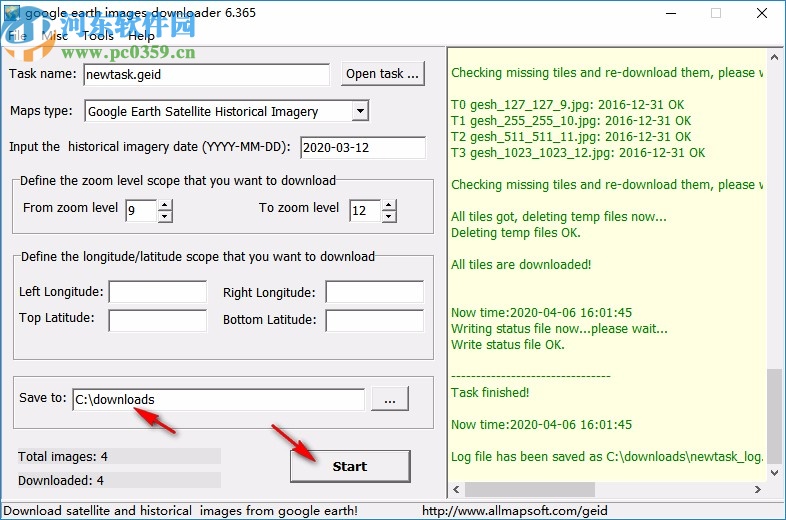Viewport: 786px width, 520px height.
Task: Open the Misc menu
Action: point(55,36)
